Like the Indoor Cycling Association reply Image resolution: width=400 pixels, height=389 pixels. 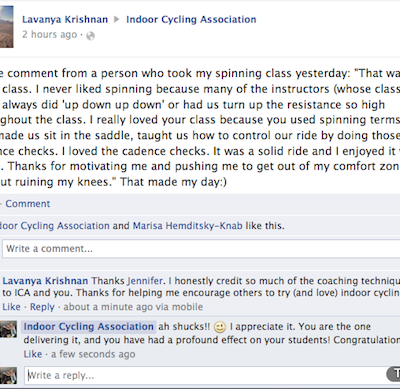(33, 354)
